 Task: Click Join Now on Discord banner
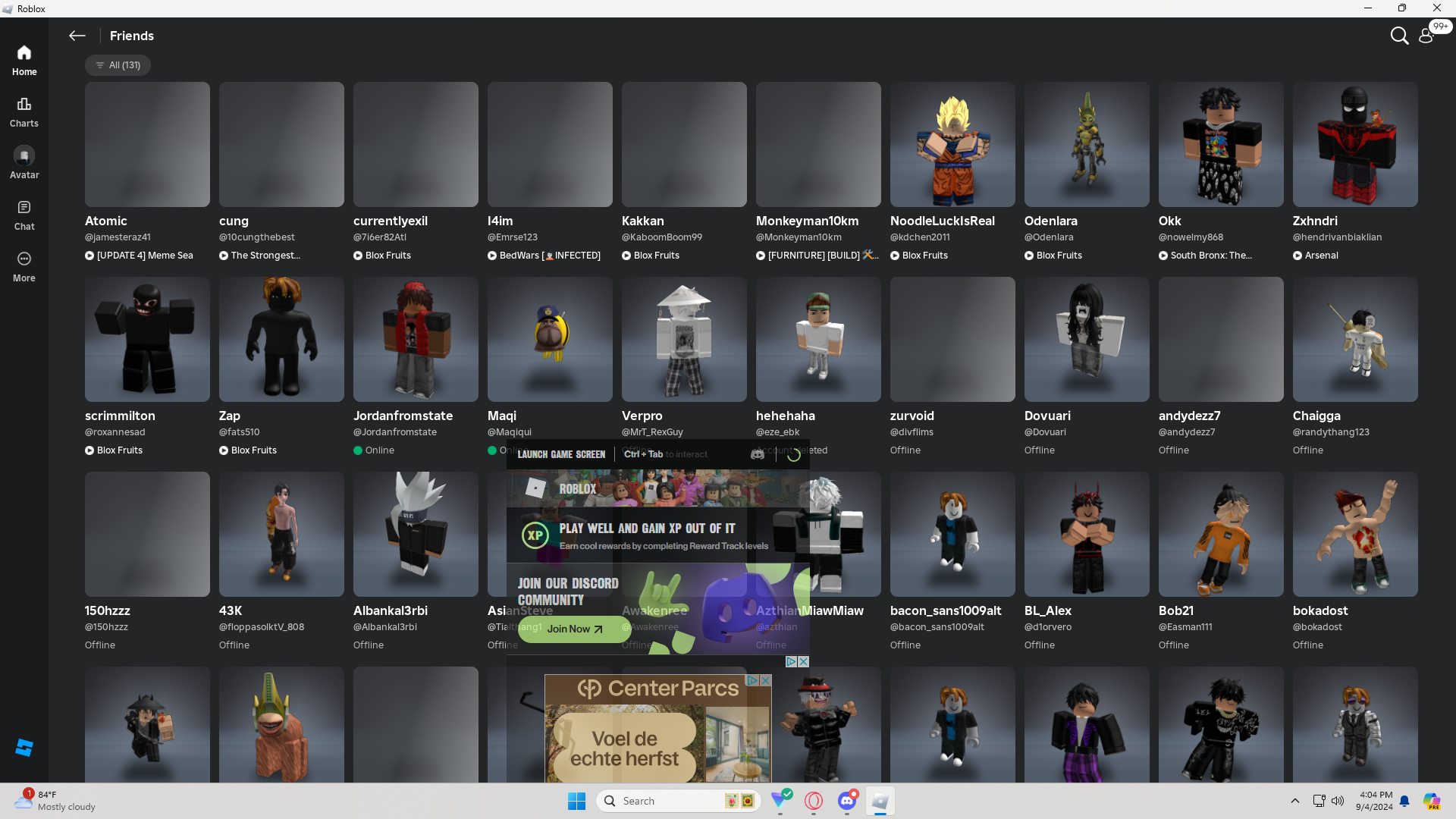[x=574, y=629]
